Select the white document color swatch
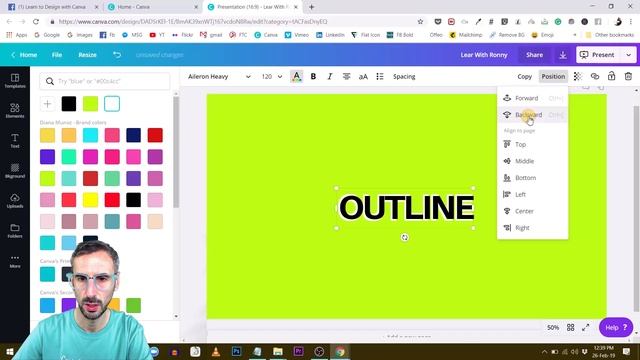640x360 pixels. 112,104
